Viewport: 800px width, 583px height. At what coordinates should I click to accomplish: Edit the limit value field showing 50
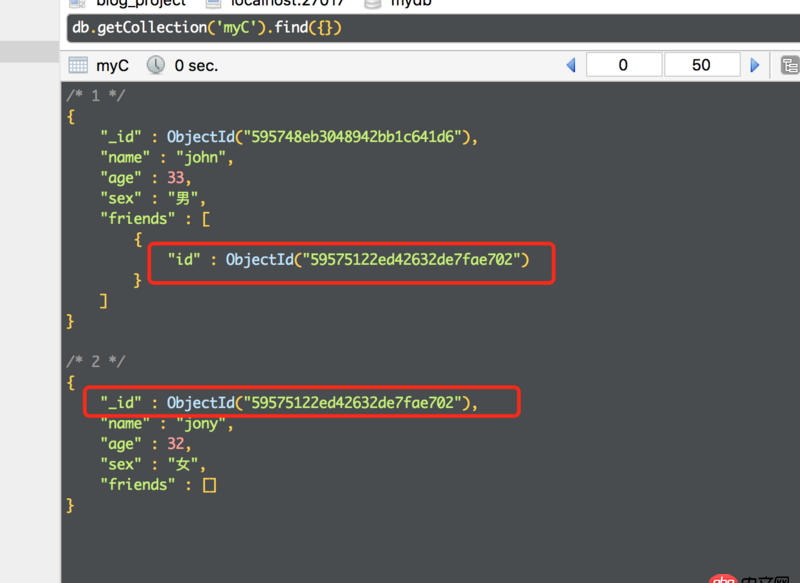click(x=702, y=65)
